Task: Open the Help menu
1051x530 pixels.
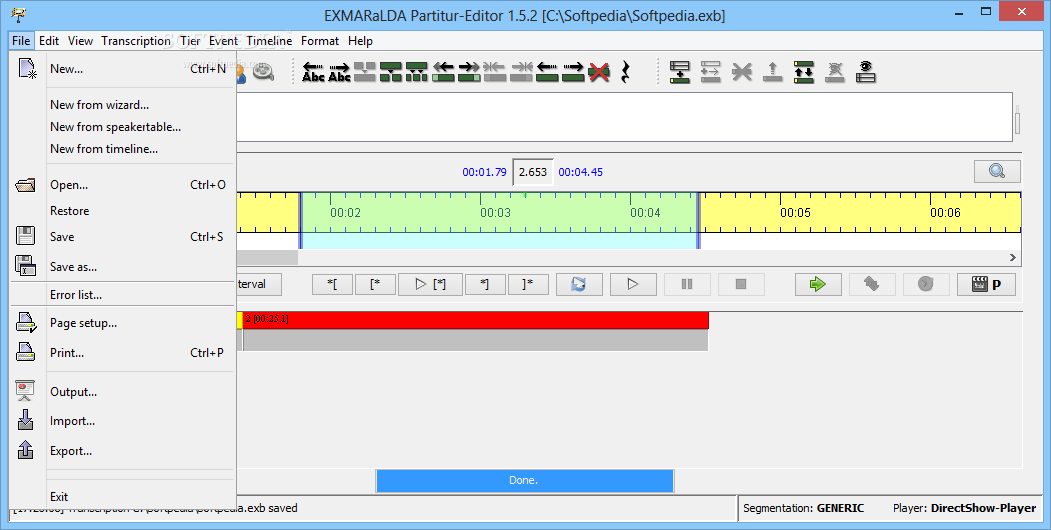Action: (360, 41)
